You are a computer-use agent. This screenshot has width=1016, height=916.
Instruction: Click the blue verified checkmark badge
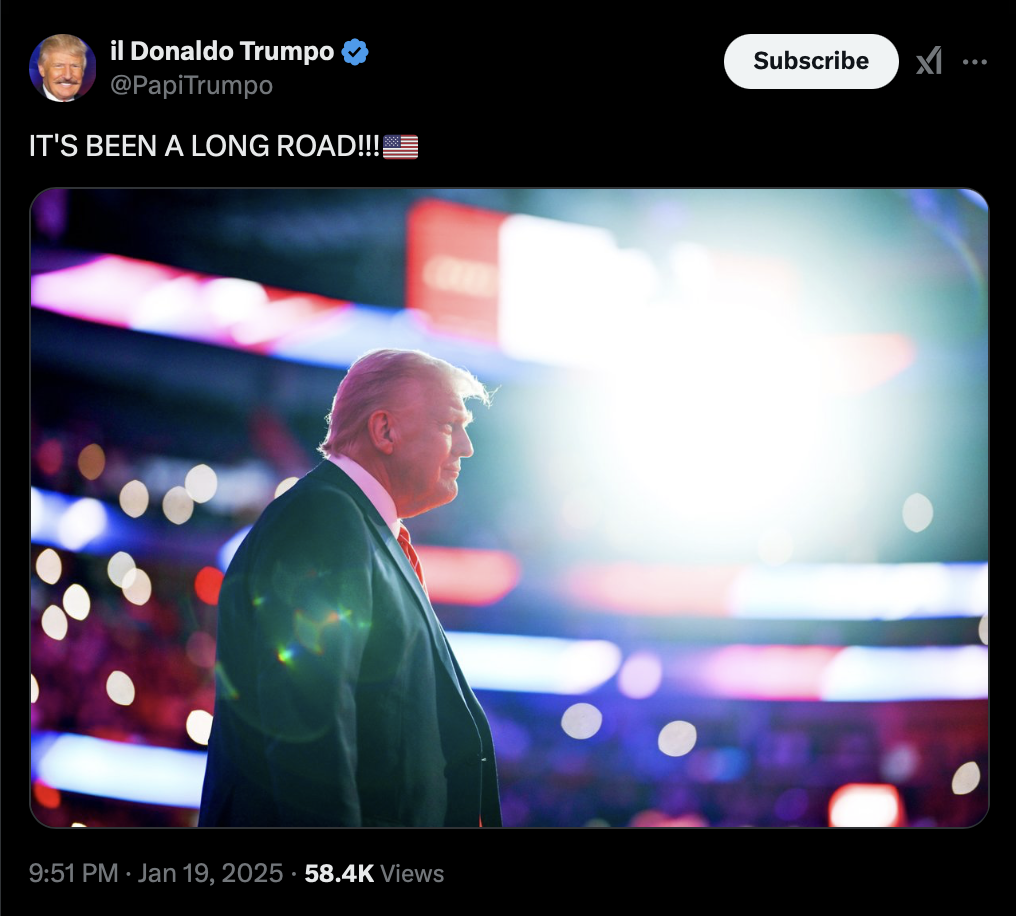(354, 52)
